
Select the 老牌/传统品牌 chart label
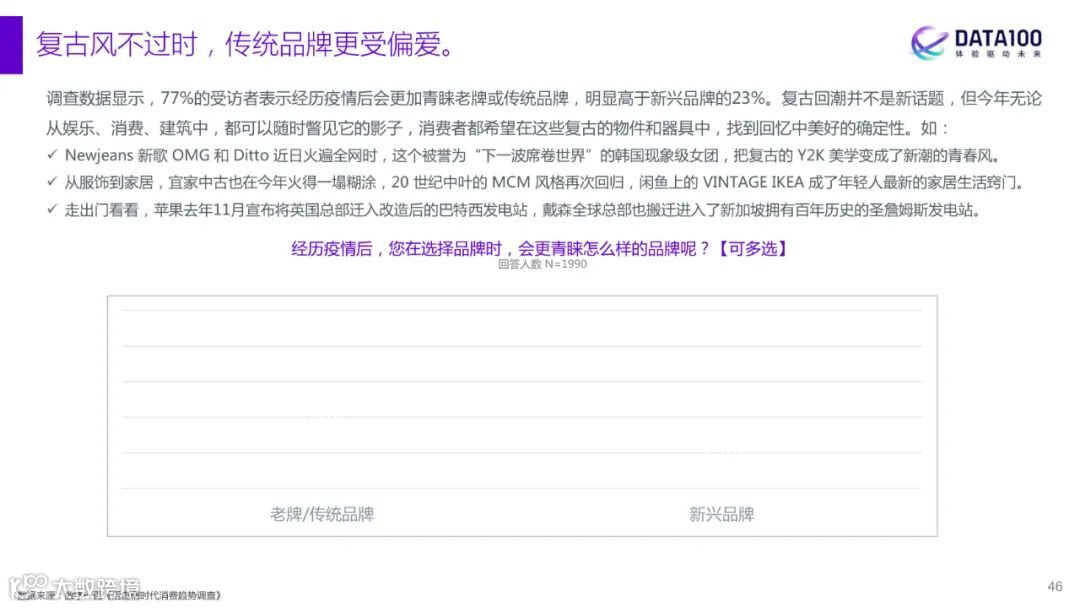pos(322,514)
